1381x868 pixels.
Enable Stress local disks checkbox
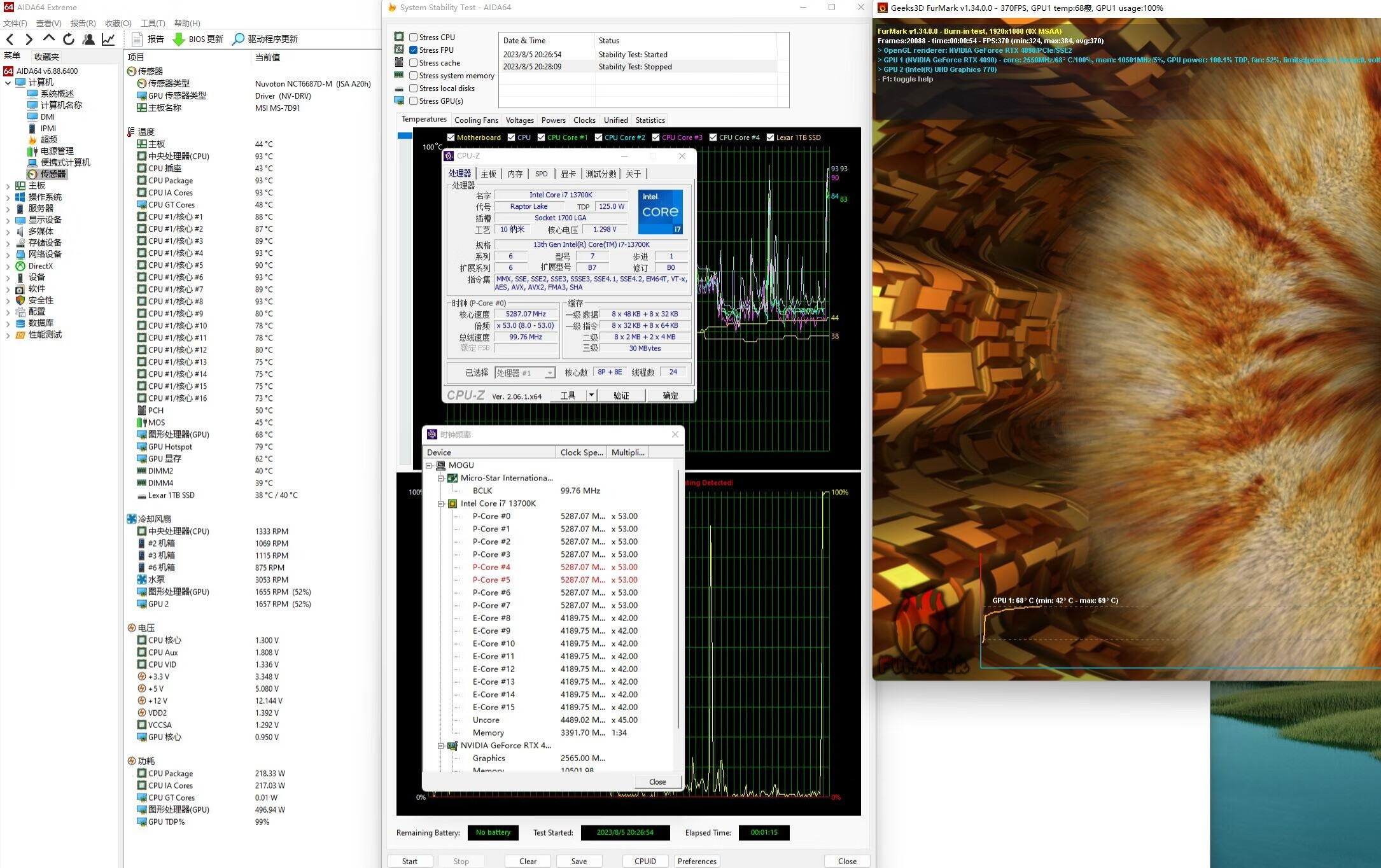point(414,88)
